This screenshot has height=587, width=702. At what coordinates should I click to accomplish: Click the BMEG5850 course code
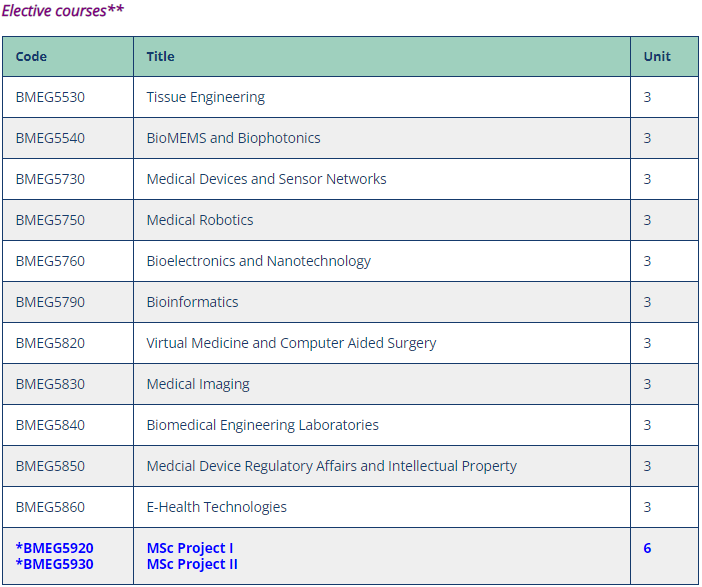[x=50, y=466]
